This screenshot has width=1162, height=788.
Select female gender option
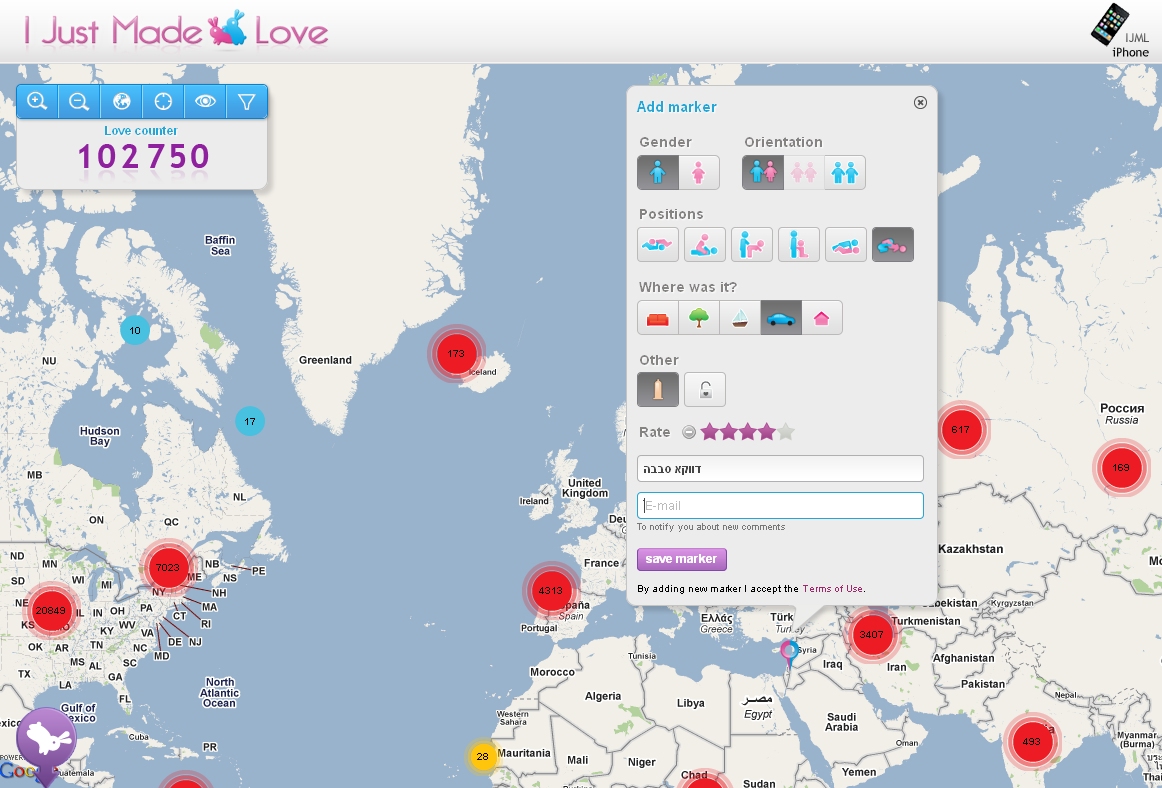click(x=699, y=173)
